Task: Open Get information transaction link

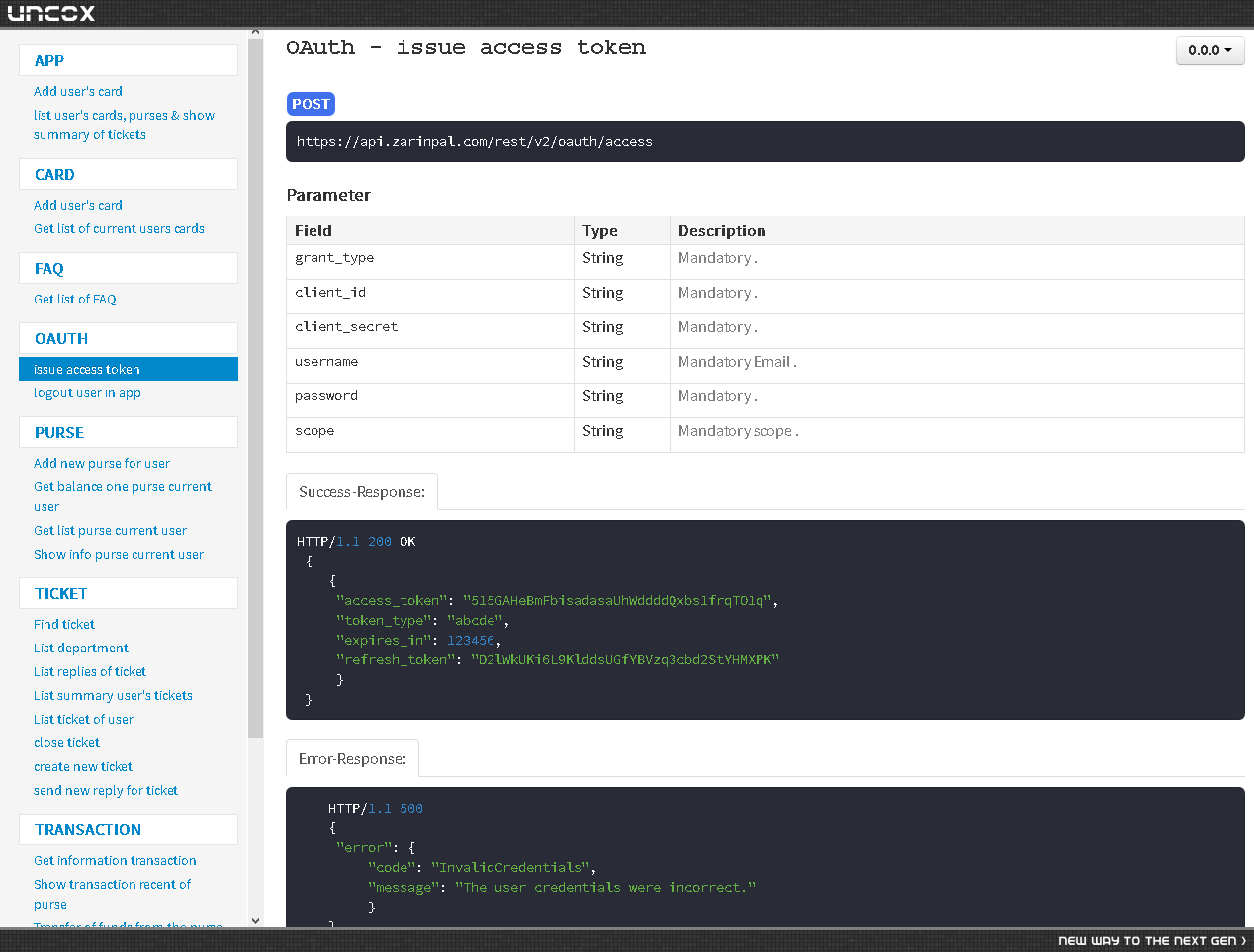Action: pyautogui.click(x=115, y=860)
